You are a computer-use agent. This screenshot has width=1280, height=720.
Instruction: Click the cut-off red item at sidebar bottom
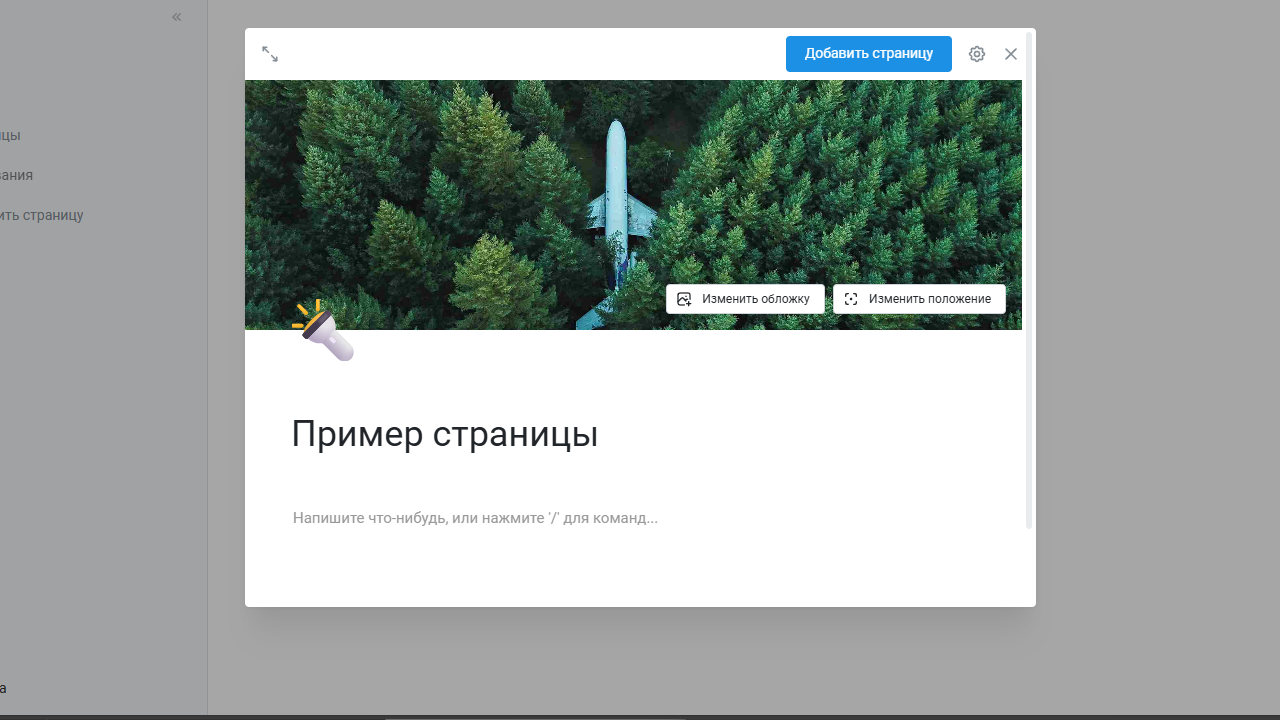tap(3, 688)
